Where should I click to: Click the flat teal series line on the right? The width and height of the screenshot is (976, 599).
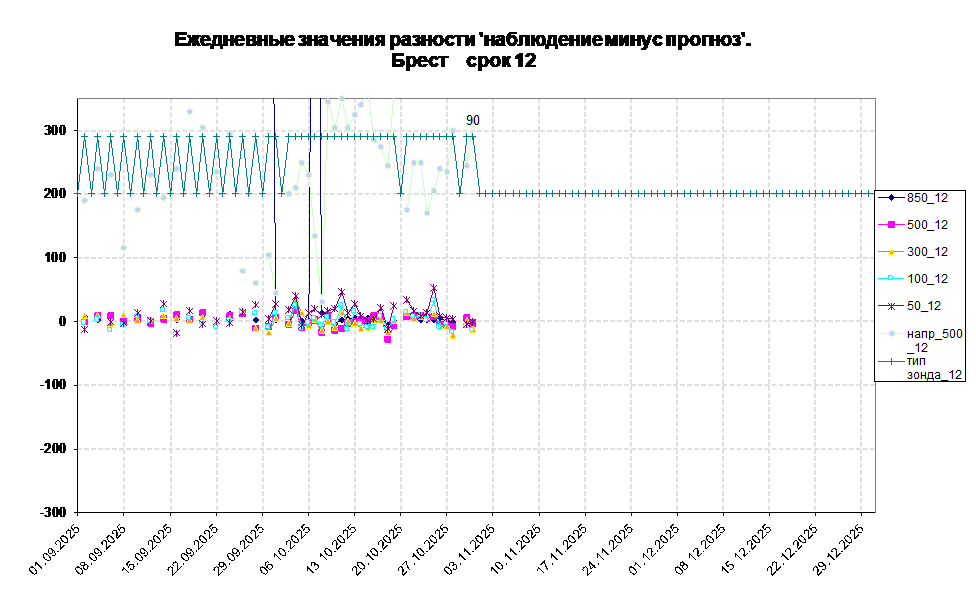(x=680, y=193)
